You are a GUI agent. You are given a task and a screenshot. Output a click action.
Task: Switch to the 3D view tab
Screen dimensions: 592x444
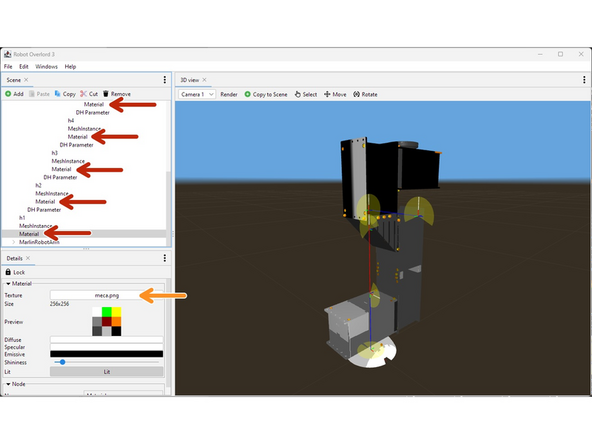point(190,80)
